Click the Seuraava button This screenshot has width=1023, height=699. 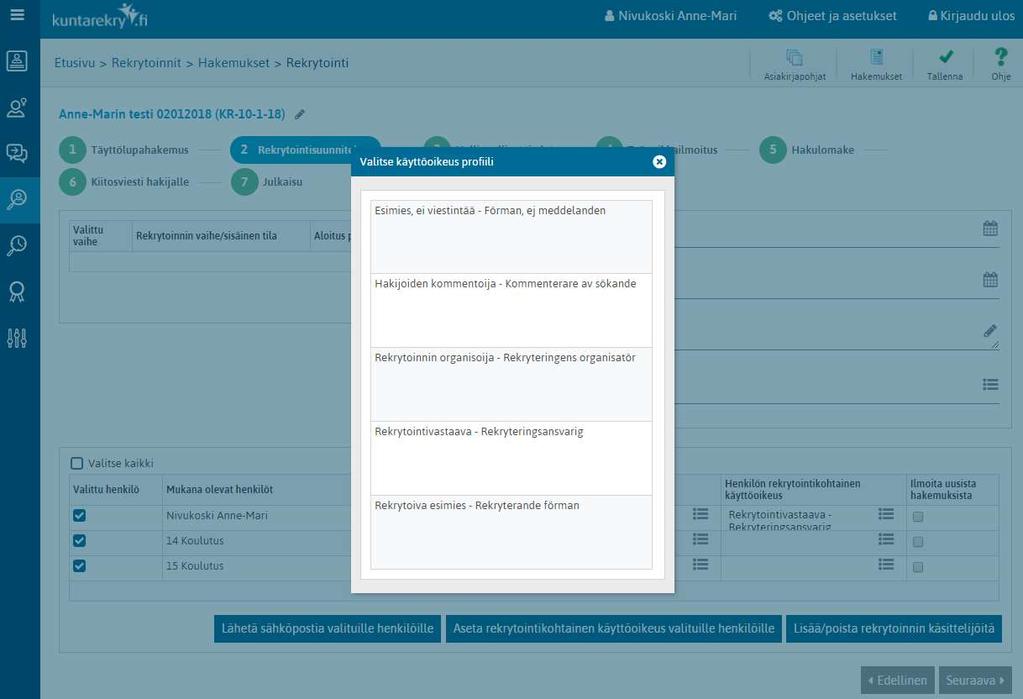(x=975, y=681)
